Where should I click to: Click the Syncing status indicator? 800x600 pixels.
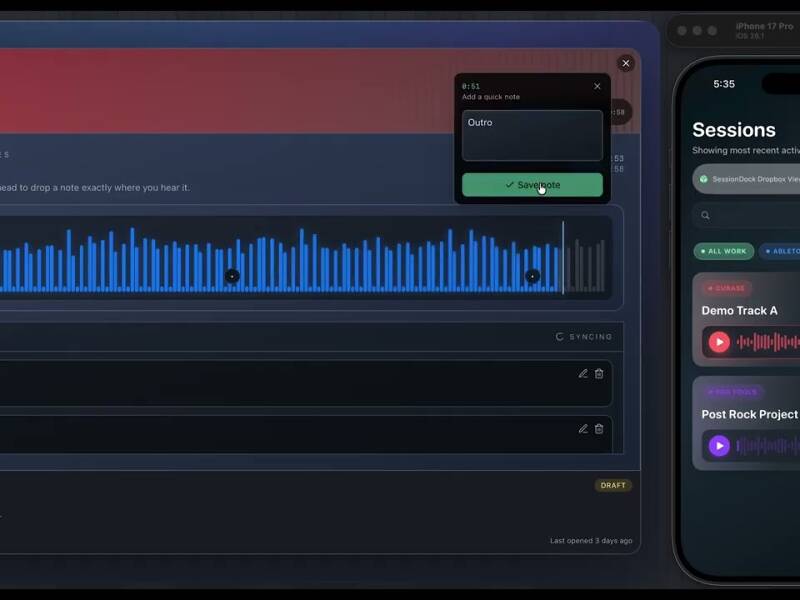pos(584,337)
